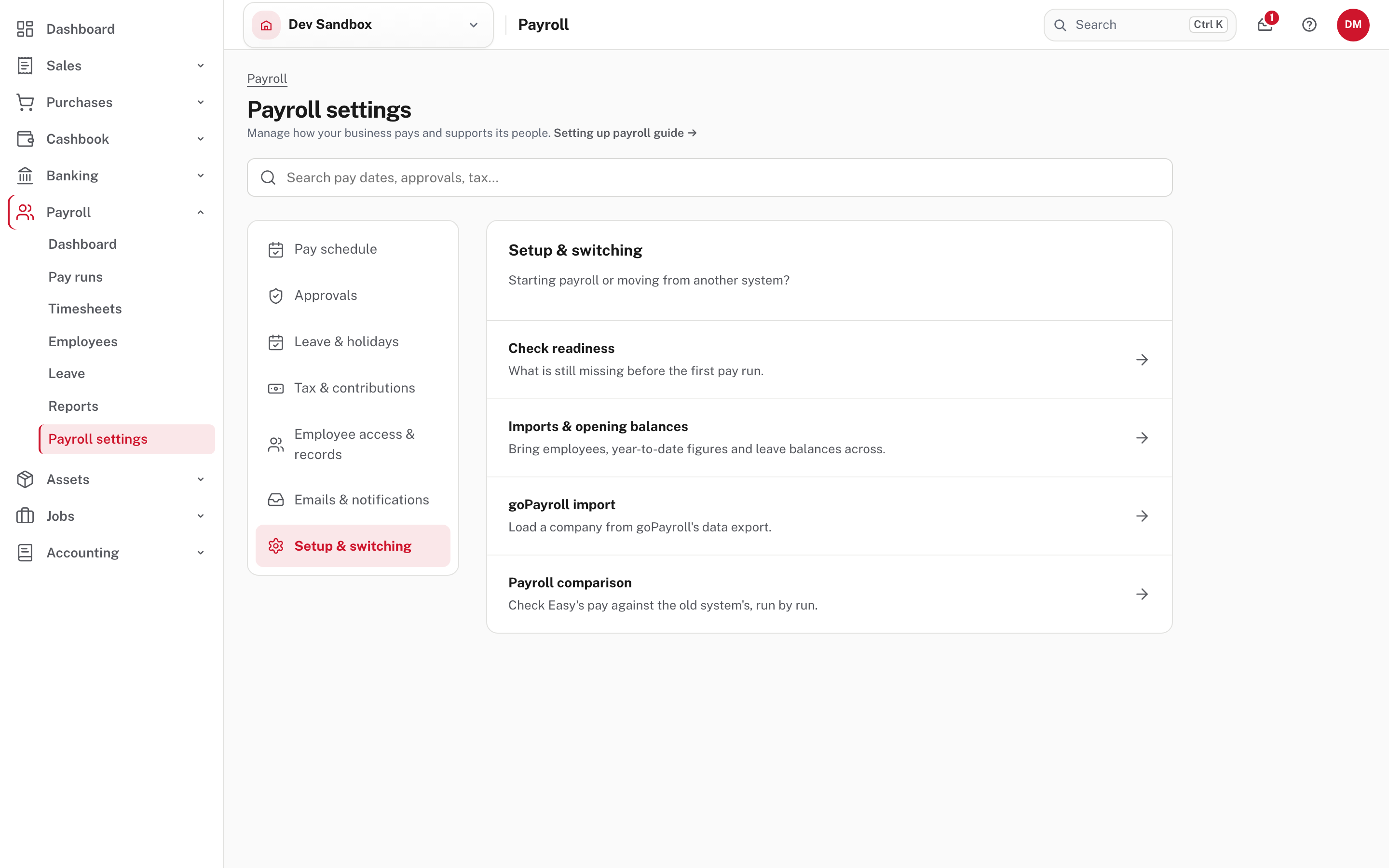
Task: Click the Assets box icon
Action: (25, 479)
